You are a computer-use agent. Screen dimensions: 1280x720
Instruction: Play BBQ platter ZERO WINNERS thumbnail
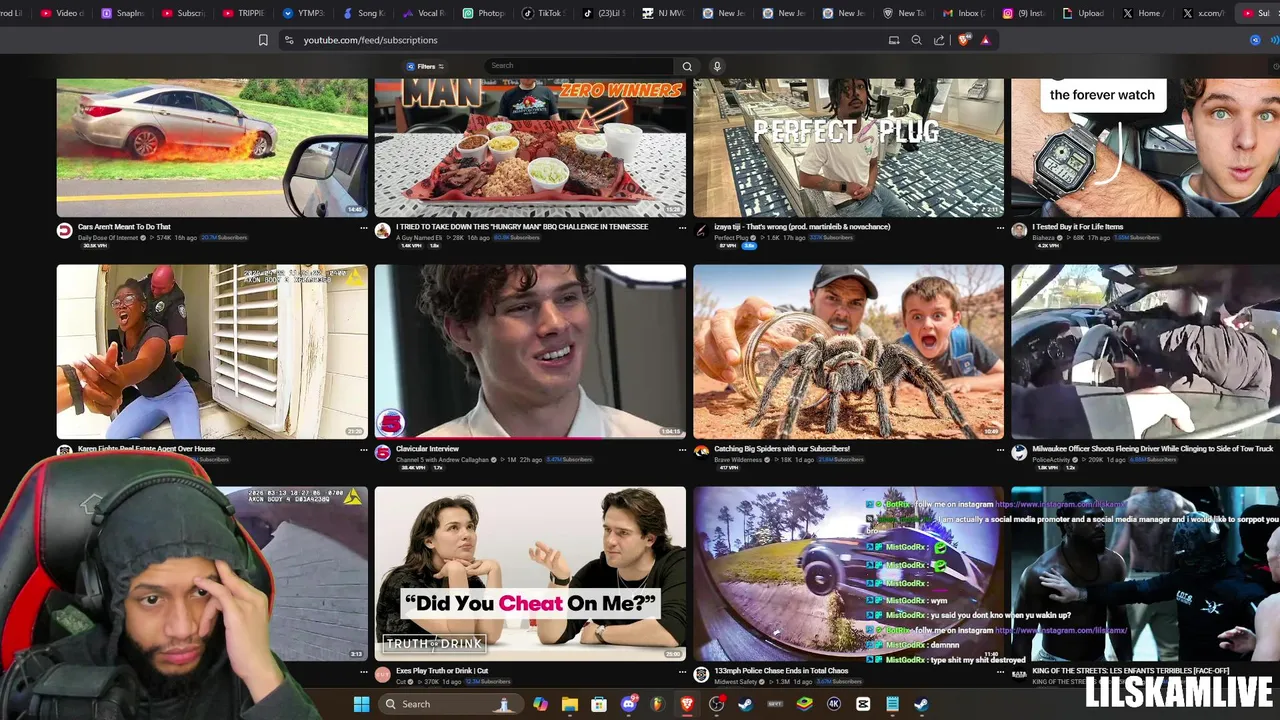(x=530, y=147)
